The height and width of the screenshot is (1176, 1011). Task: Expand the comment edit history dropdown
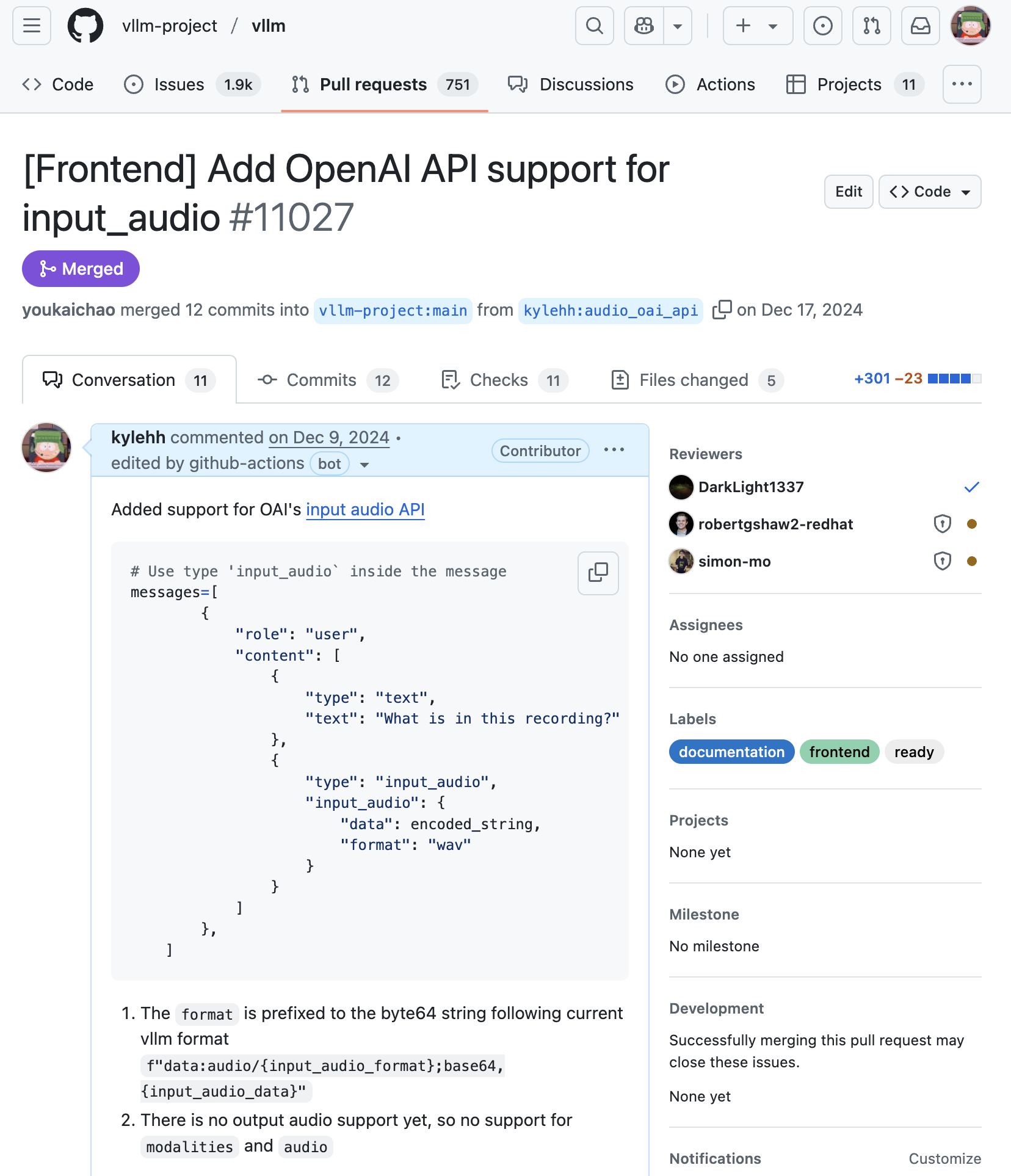[x=364, y=464]
